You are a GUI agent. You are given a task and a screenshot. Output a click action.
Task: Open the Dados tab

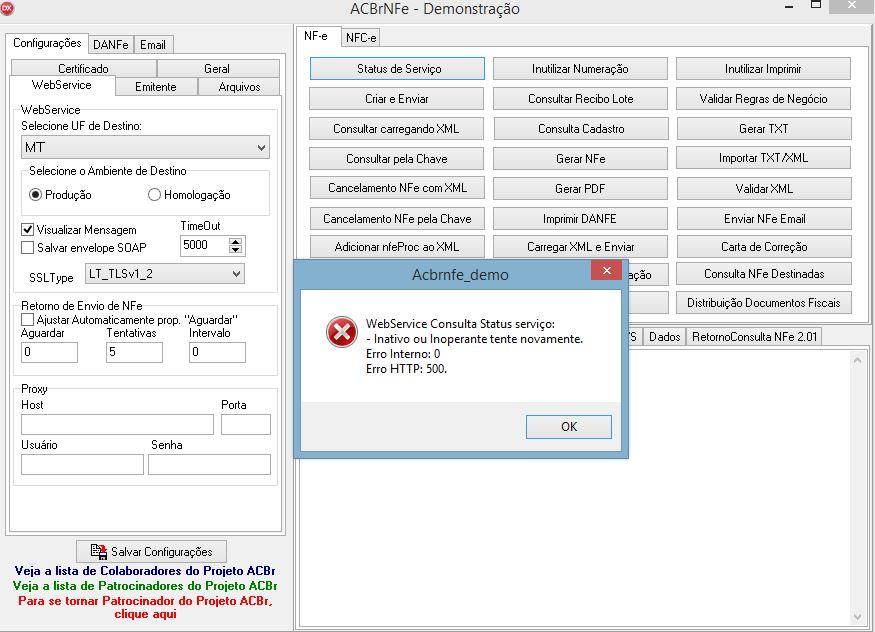pyautogui.click(x=665, y=337)
